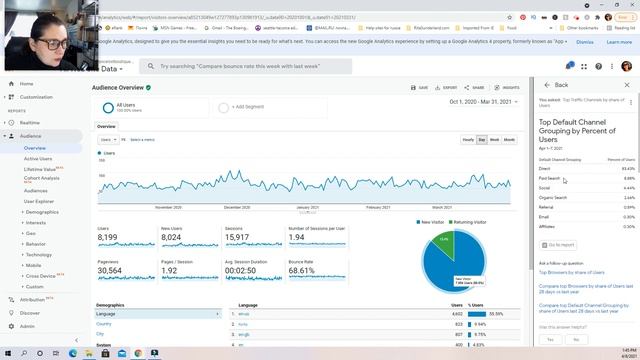Viewport: 640px width, 360px height.
Task: Open Admin via the gear icon
Action: tap(11, 327)
